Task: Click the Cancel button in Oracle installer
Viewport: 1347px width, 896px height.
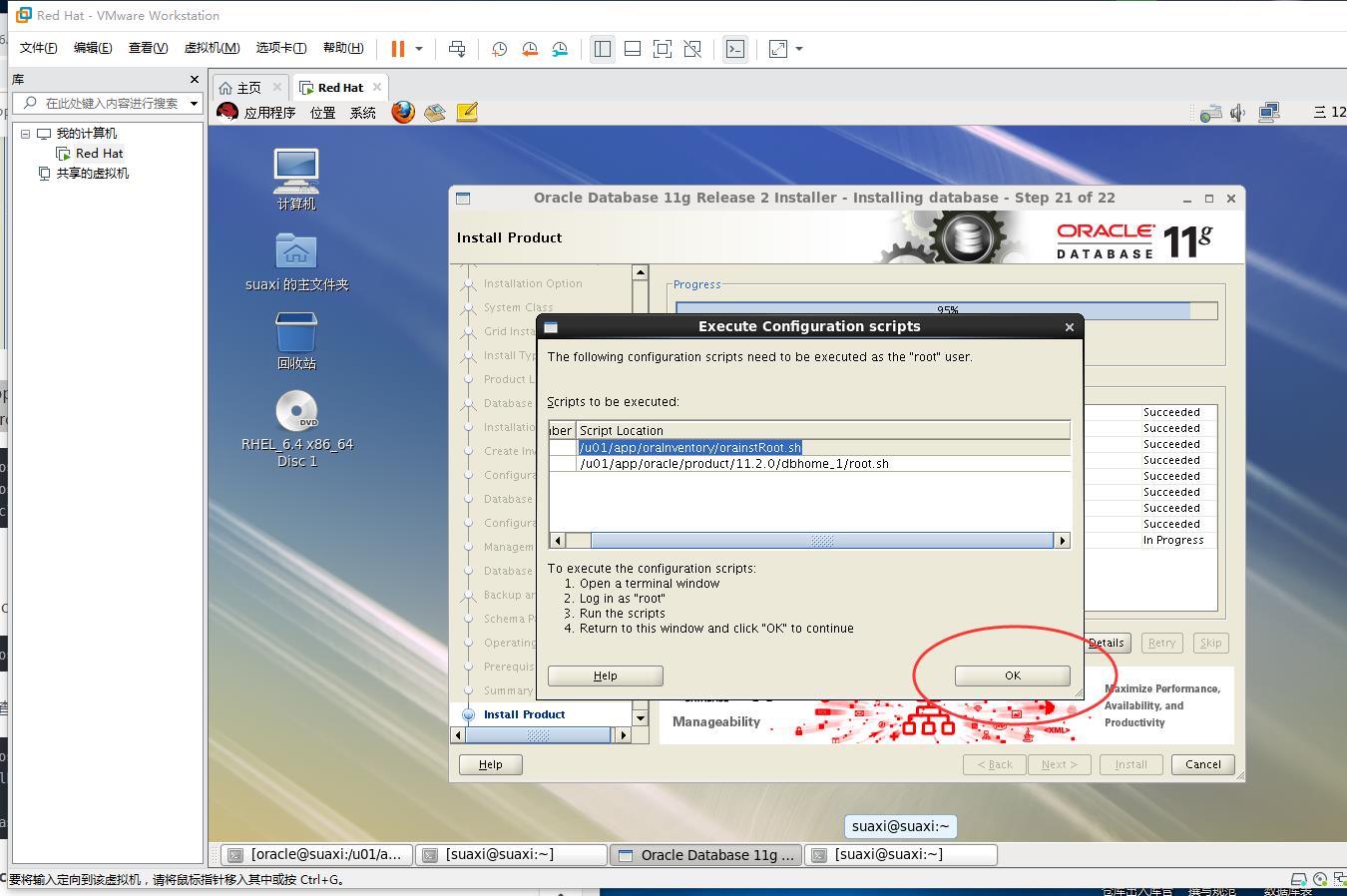Action: 1202,764
